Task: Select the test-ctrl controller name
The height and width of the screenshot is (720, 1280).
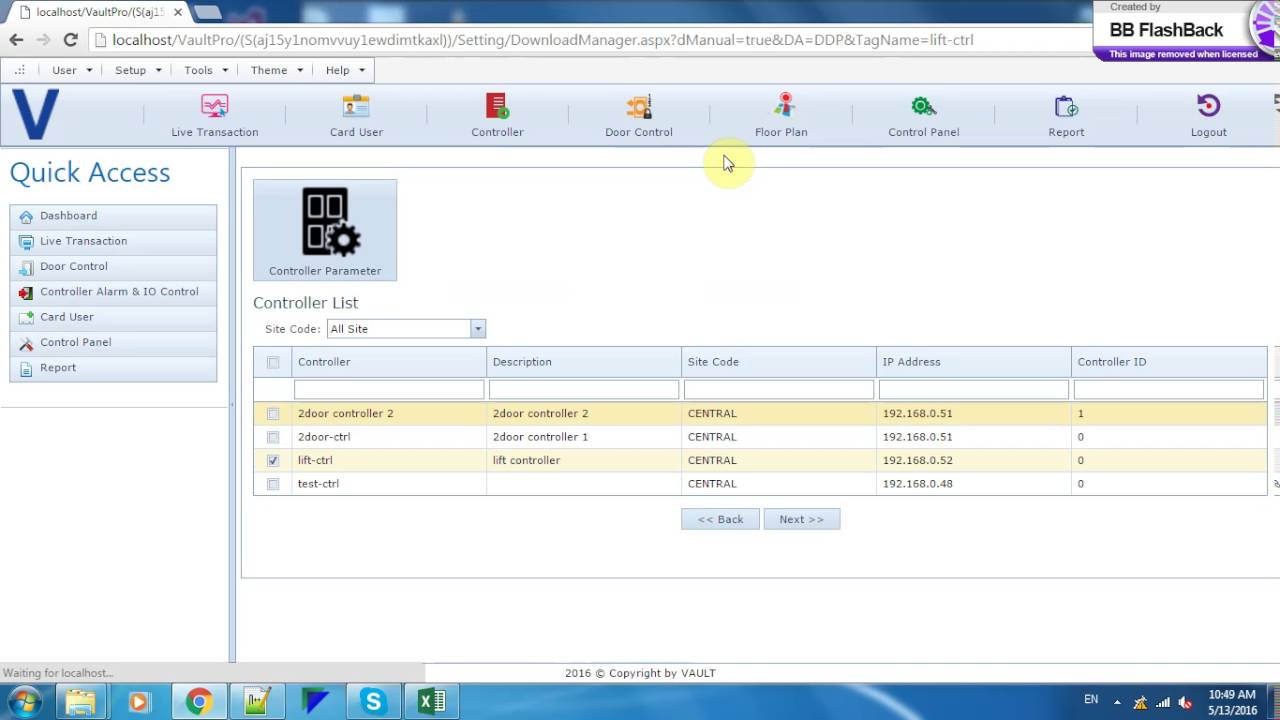Action: tap(318, 484)
